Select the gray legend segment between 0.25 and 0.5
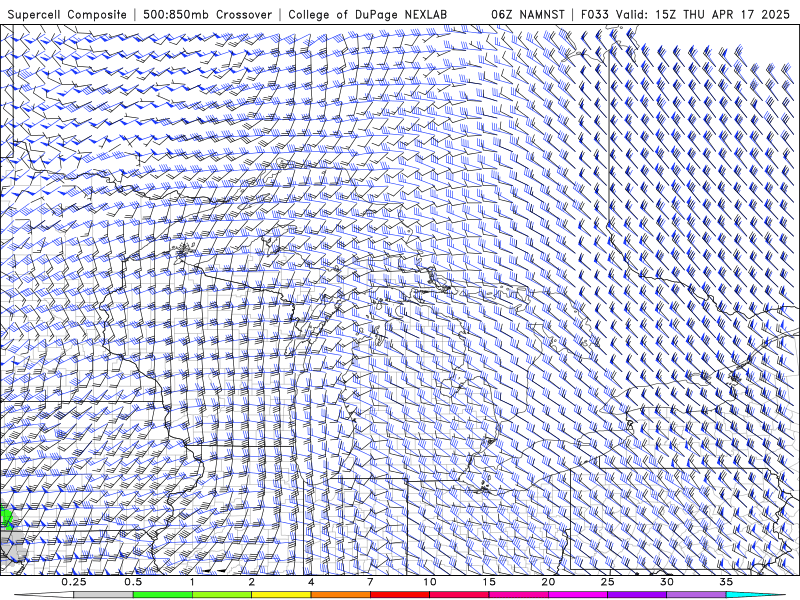 click(104, 595)
